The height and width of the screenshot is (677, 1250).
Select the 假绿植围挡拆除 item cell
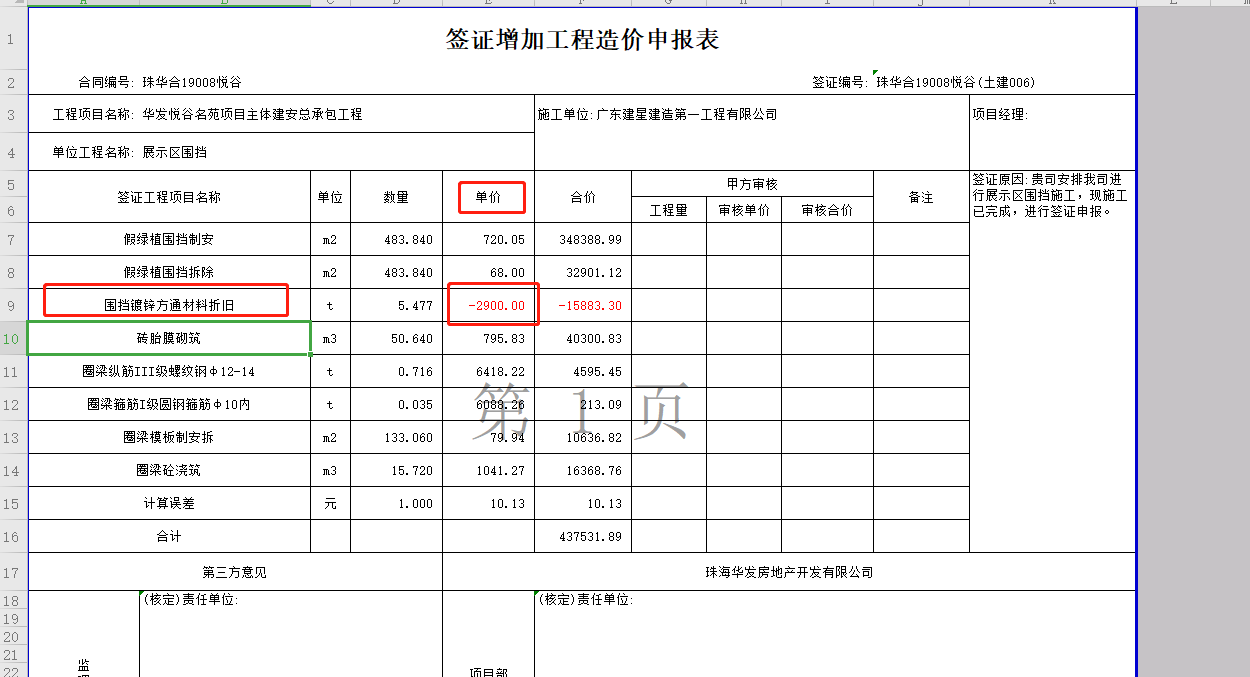[x=169, y=272]
